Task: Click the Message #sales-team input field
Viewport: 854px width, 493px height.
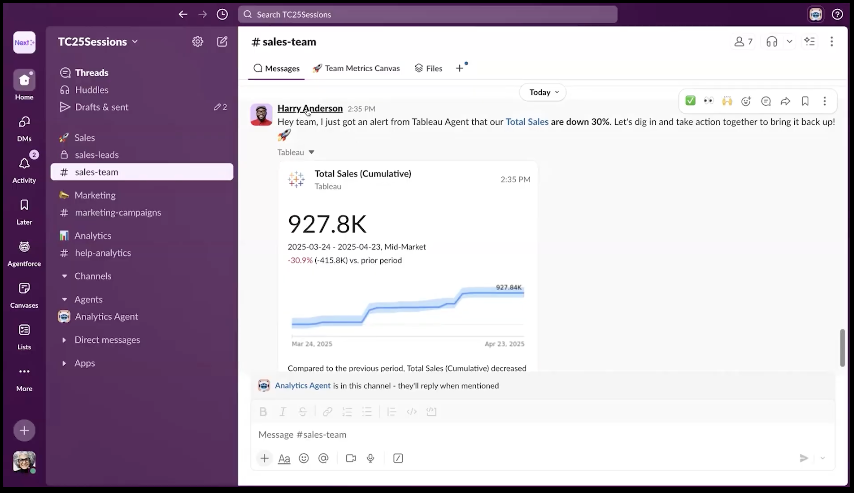Action: point(542,435)
